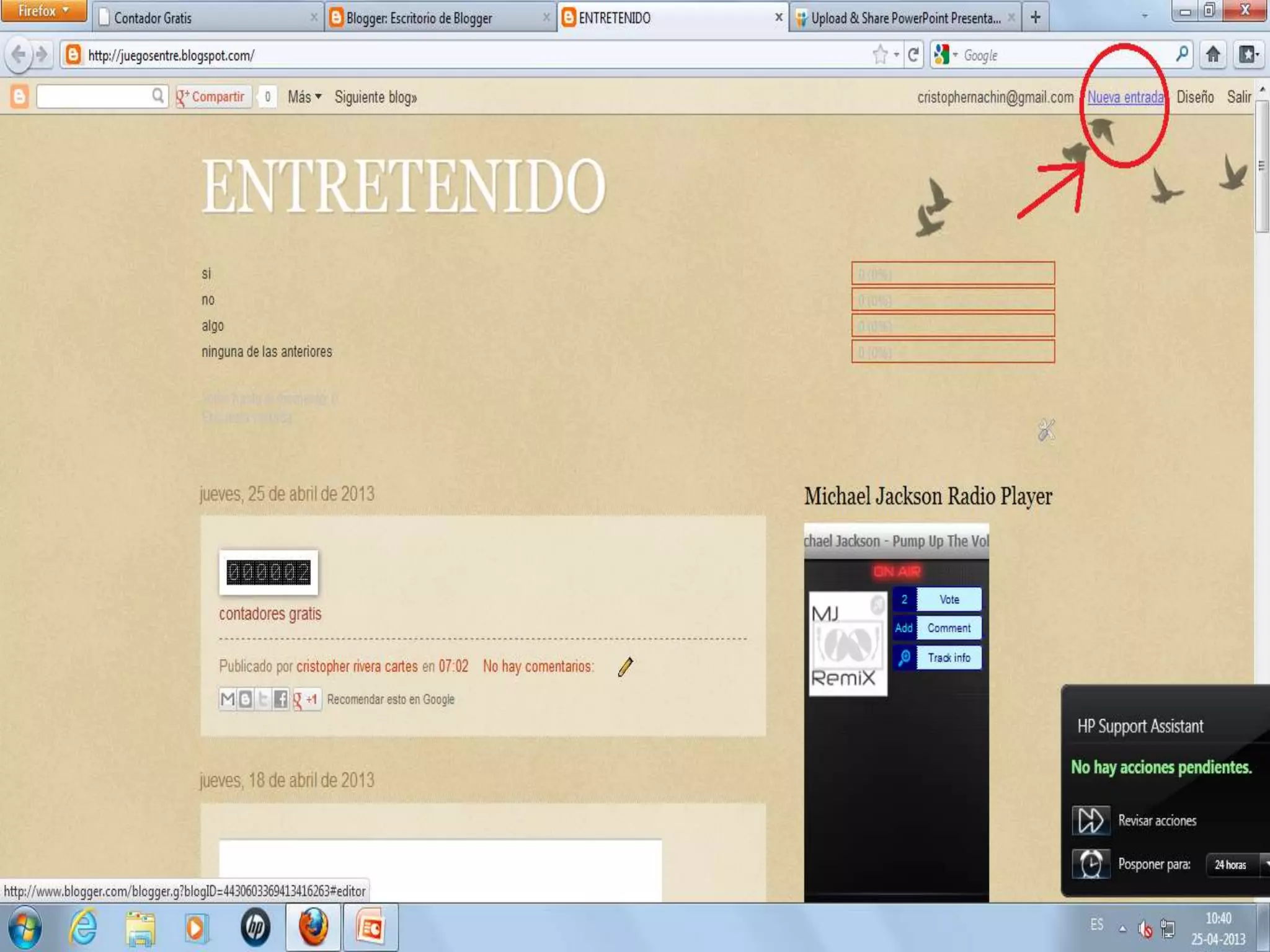Click the bookmark star icon in URL bar
The height and width of the screenshot is (952, 1270).
[880, 55]
